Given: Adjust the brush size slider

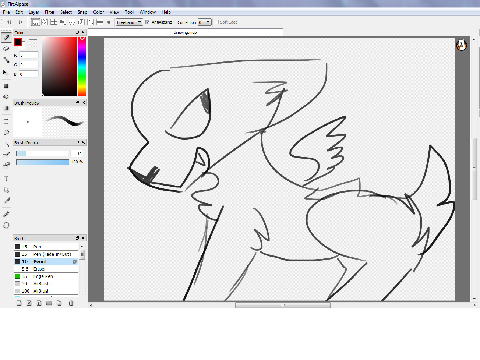Looking at the screenshot, I should coord(42,153).
